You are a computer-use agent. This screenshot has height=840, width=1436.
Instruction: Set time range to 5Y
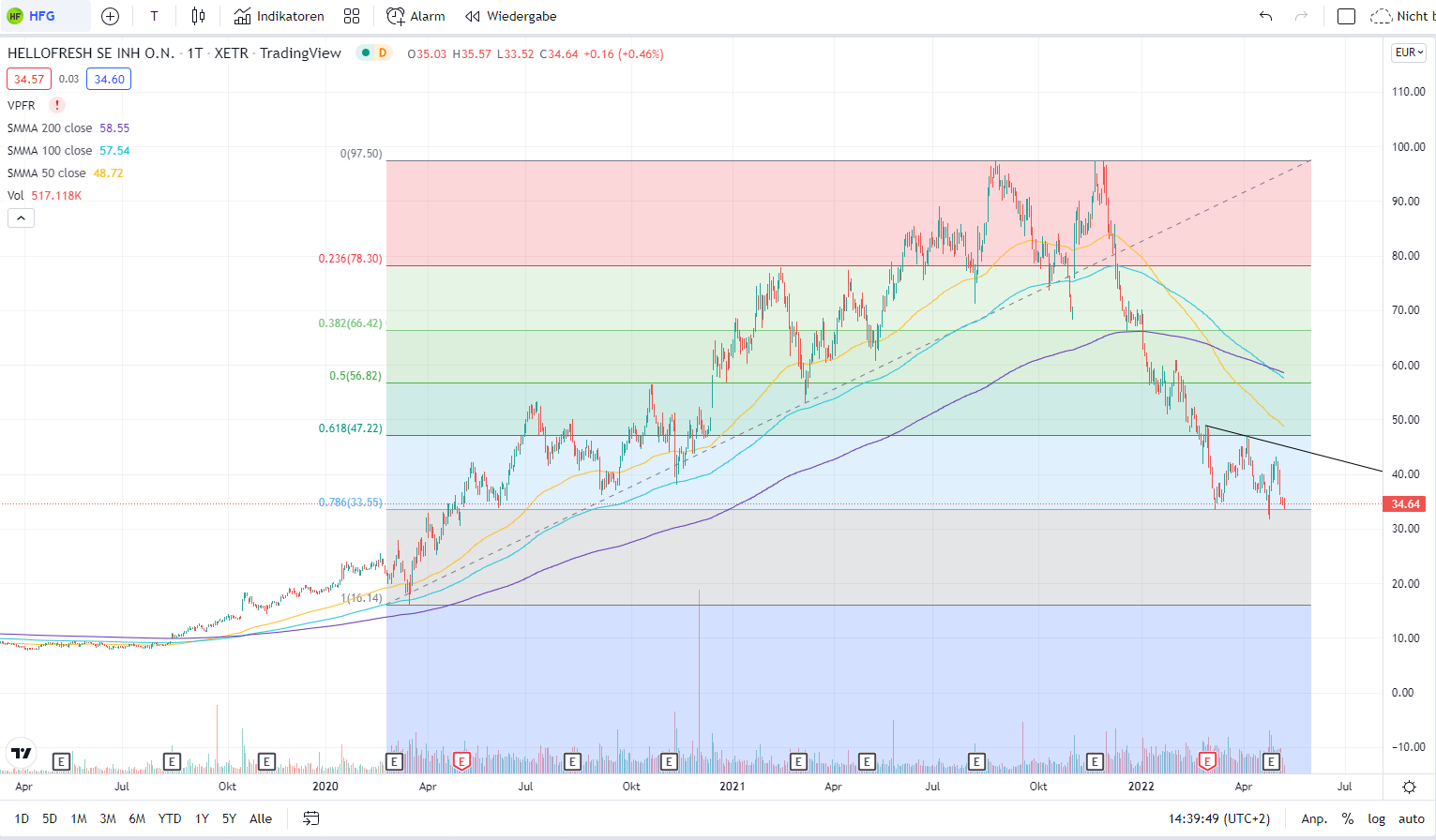[229, 818]
